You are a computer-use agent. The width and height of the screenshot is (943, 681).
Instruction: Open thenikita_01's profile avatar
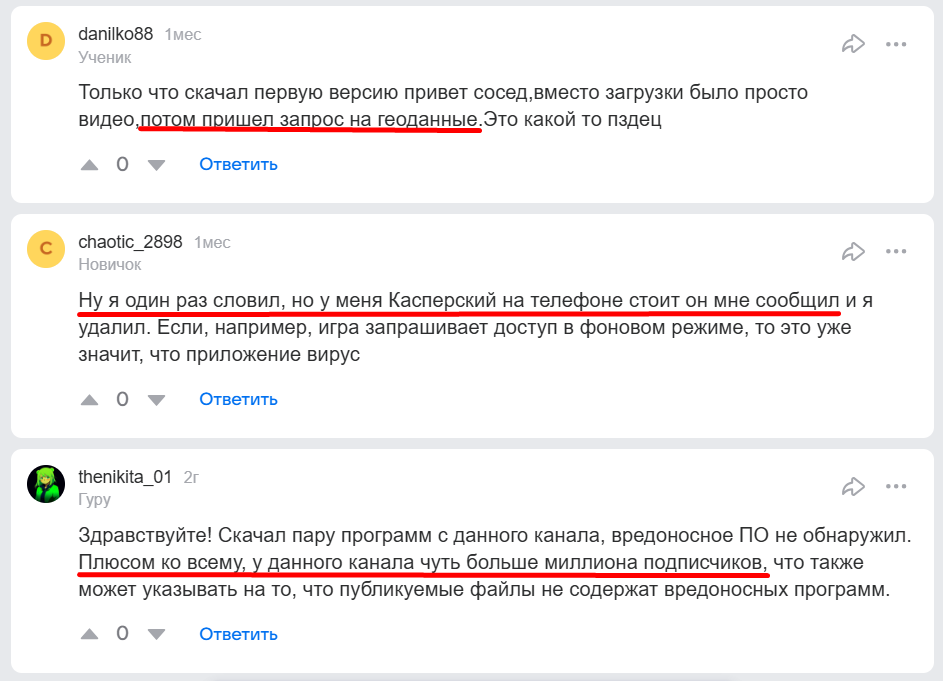click(x=46, y=484)
